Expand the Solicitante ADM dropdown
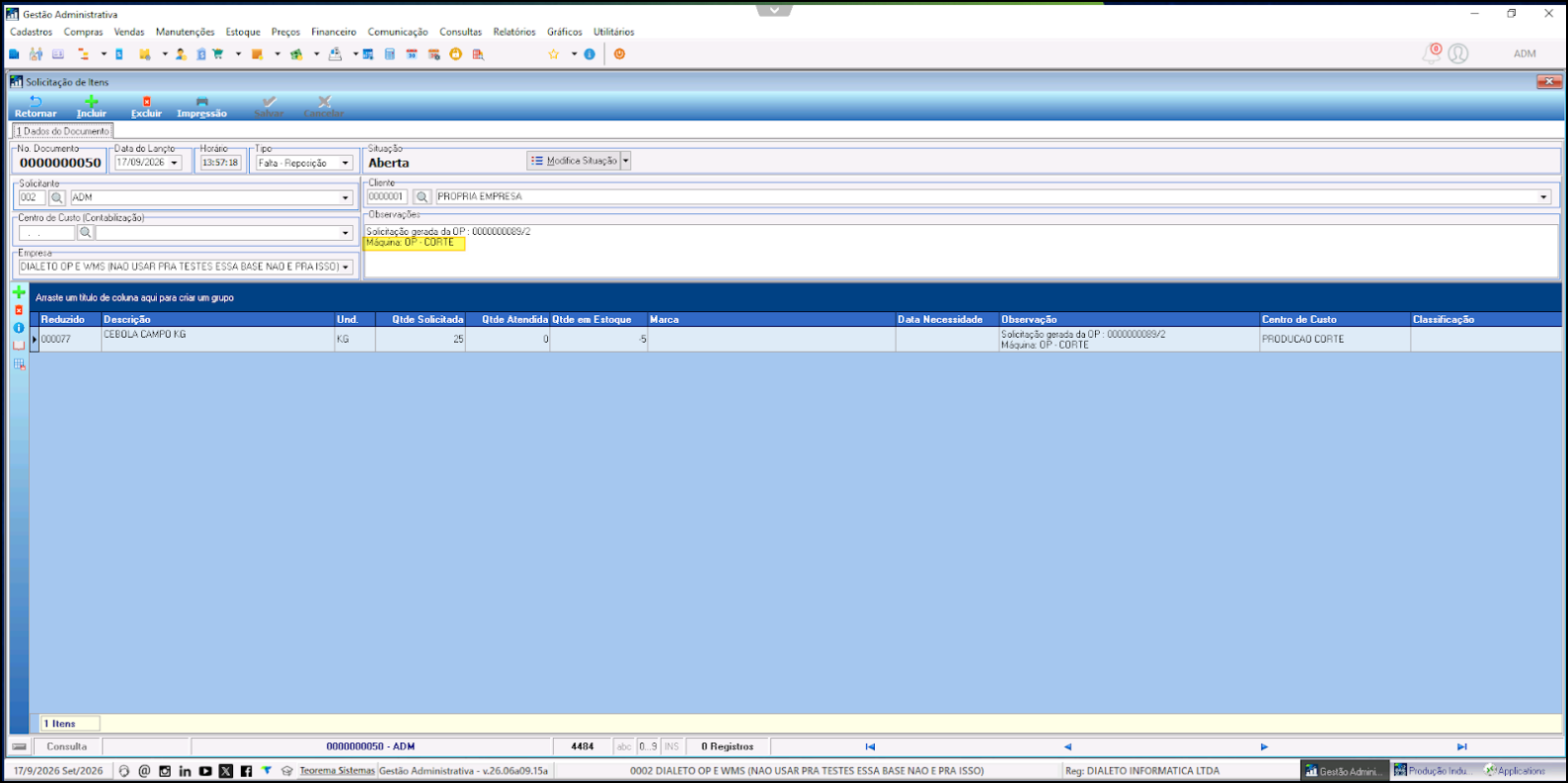Screen dimensions: 1568x783 pos(346,197)
